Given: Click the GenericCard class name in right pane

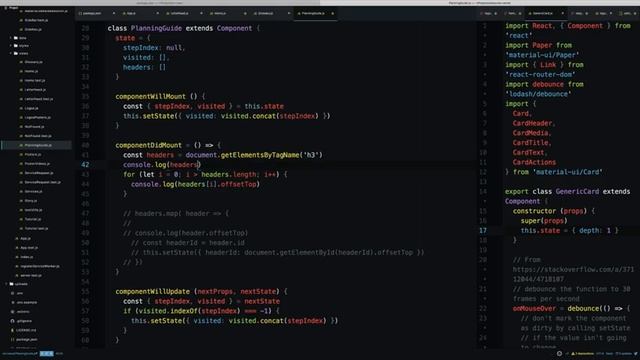Looking at the screenshot, I should [577, 191].
